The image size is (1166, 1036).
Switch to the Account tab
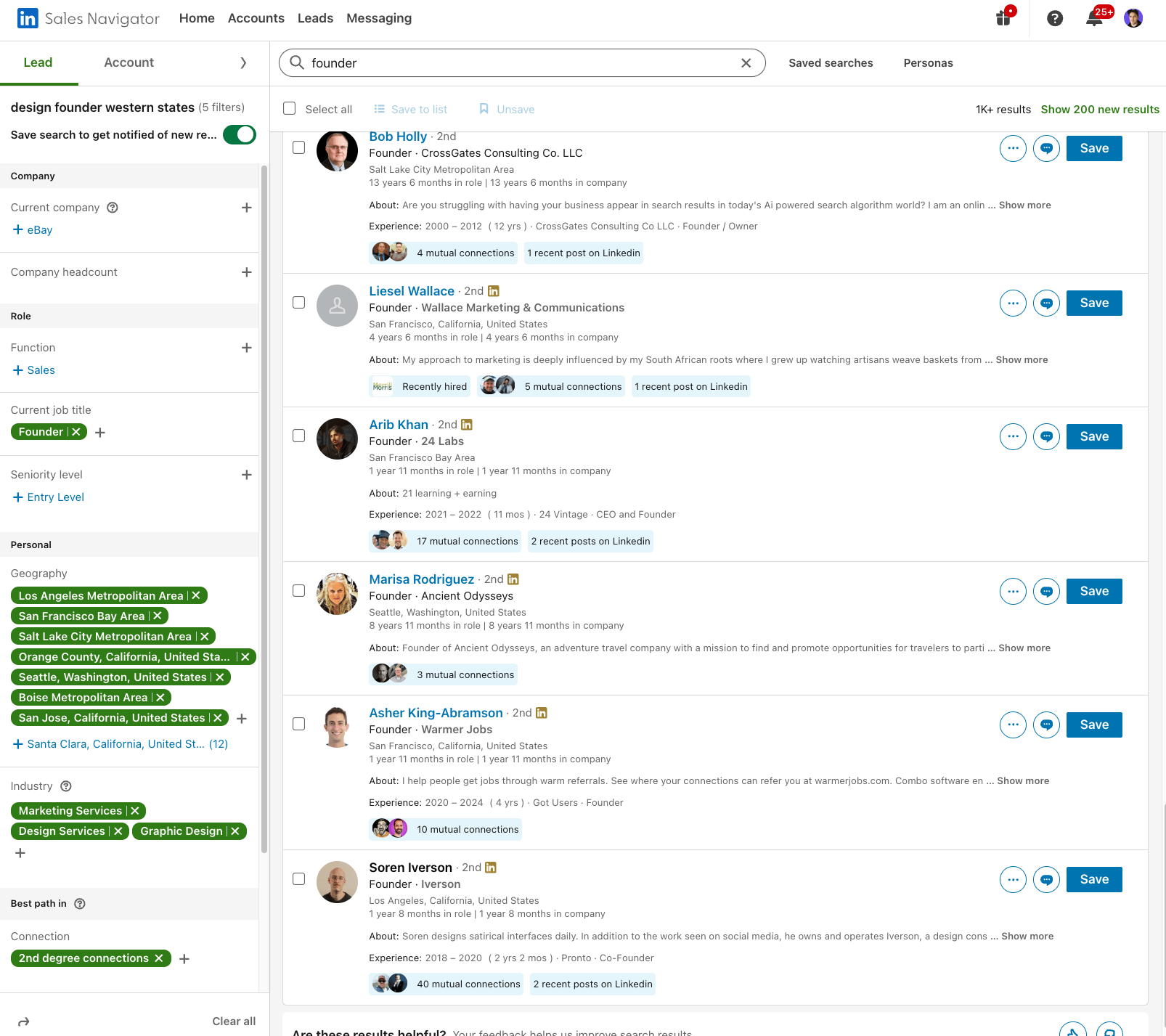pyautogui.click(x=129, y=62)
